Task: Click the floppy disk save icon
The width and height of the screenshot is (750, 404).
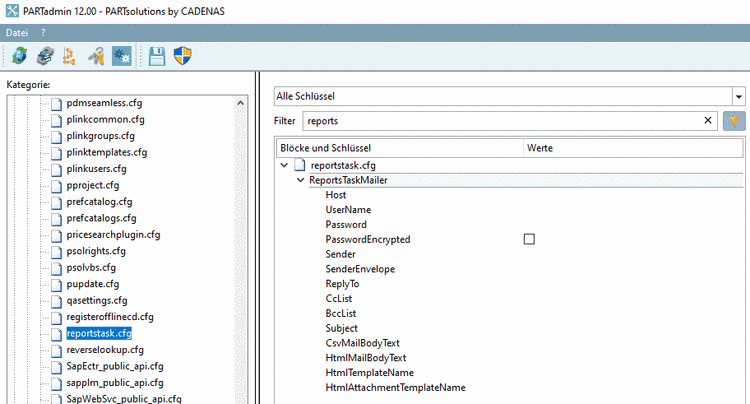Action: pyautogui.click(x=157, y=56)
